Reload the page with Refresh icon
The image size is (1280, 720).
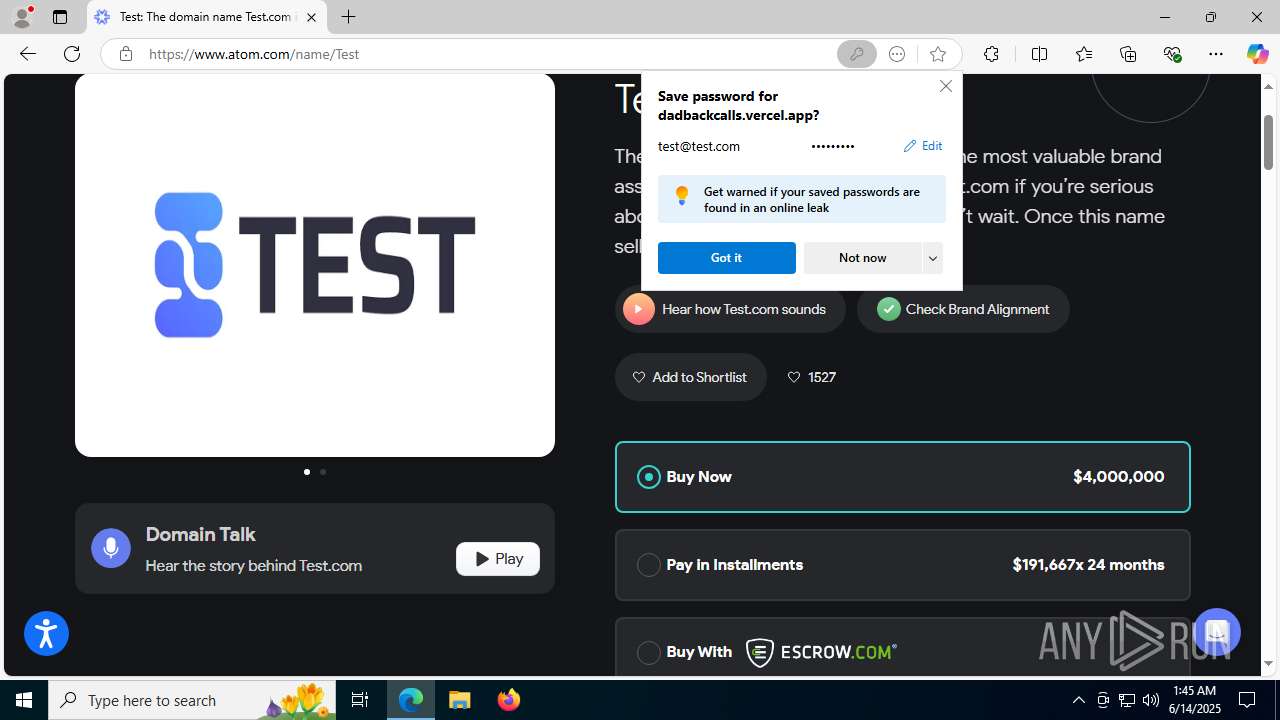pos(72,54)
